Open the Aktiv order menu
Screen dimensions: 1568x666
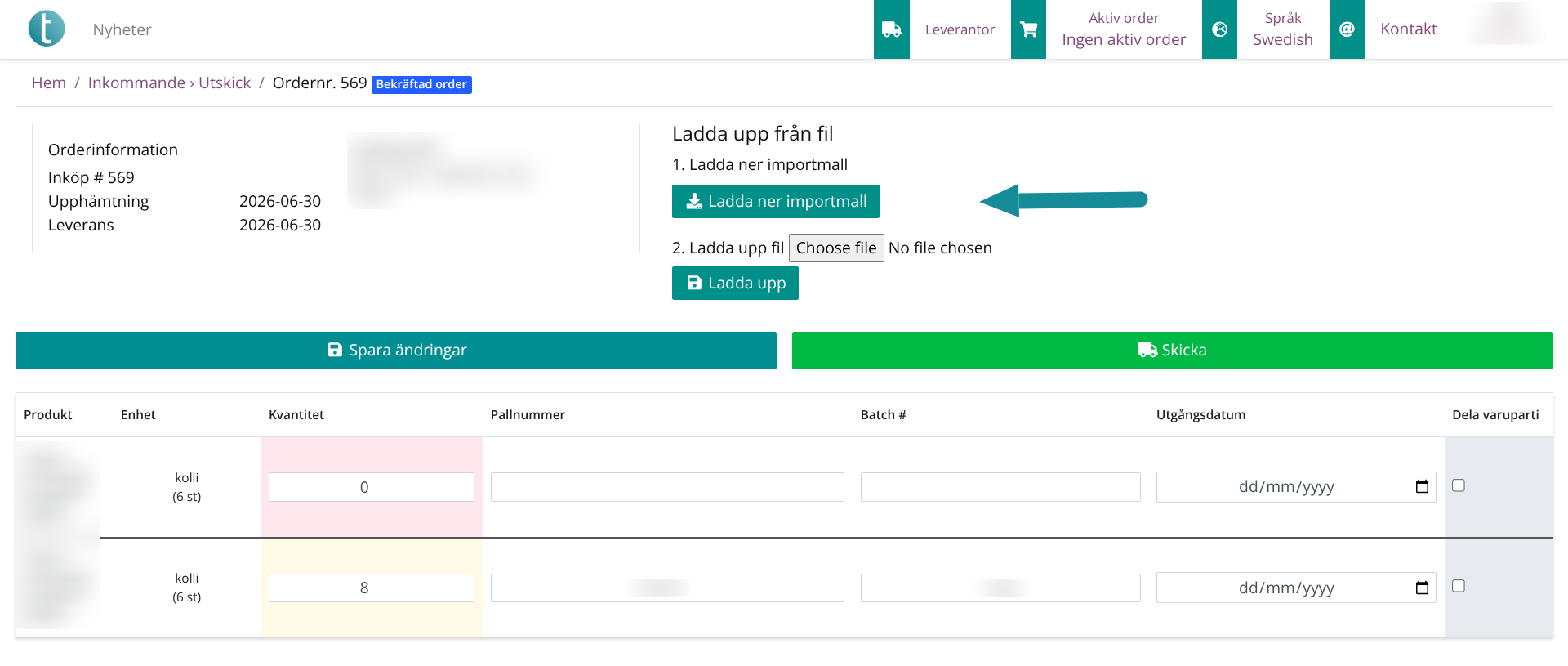[1124, 29]
